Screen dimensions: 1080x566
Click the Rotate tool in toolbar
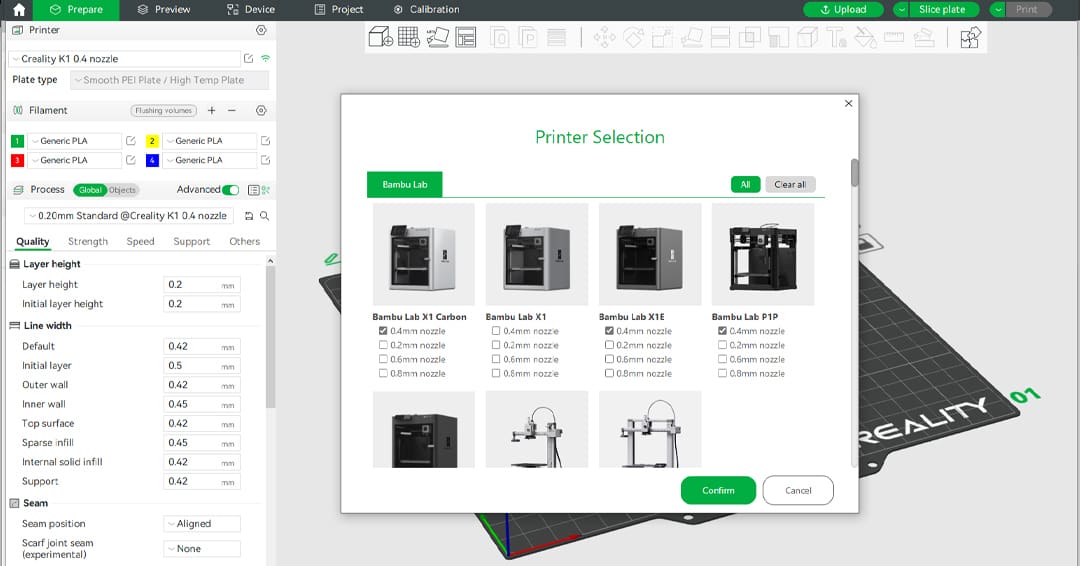pos(633,37)
